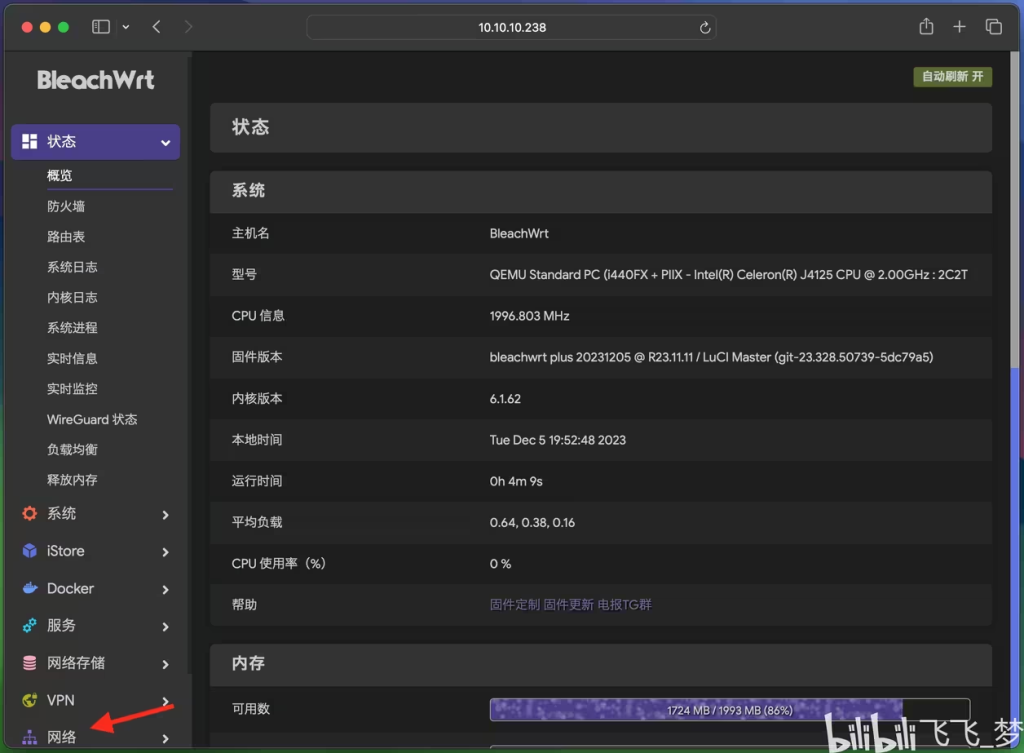
Task: Select the 概览 submenu item
Action: click(59, 176)
